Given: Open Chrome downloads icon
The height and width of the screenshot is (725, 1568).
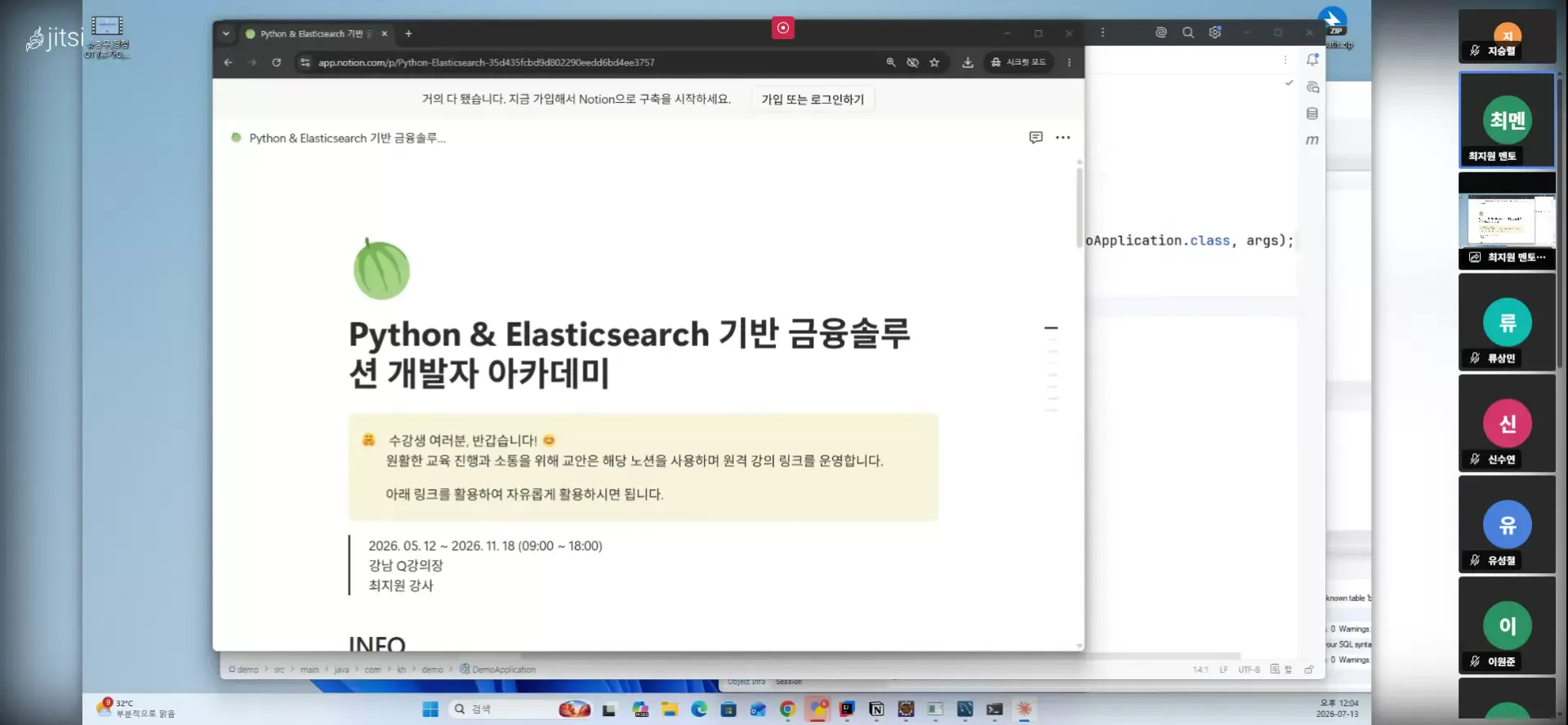Looking at the screenshot, I should point(968,63).
